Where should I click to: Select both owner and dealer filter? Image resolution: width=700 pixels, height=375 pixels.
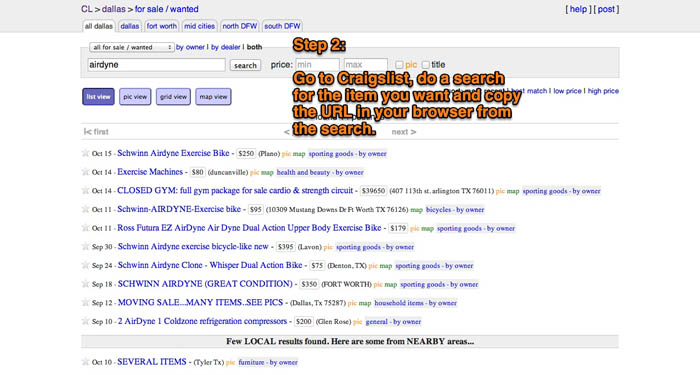tap(254, 47)
